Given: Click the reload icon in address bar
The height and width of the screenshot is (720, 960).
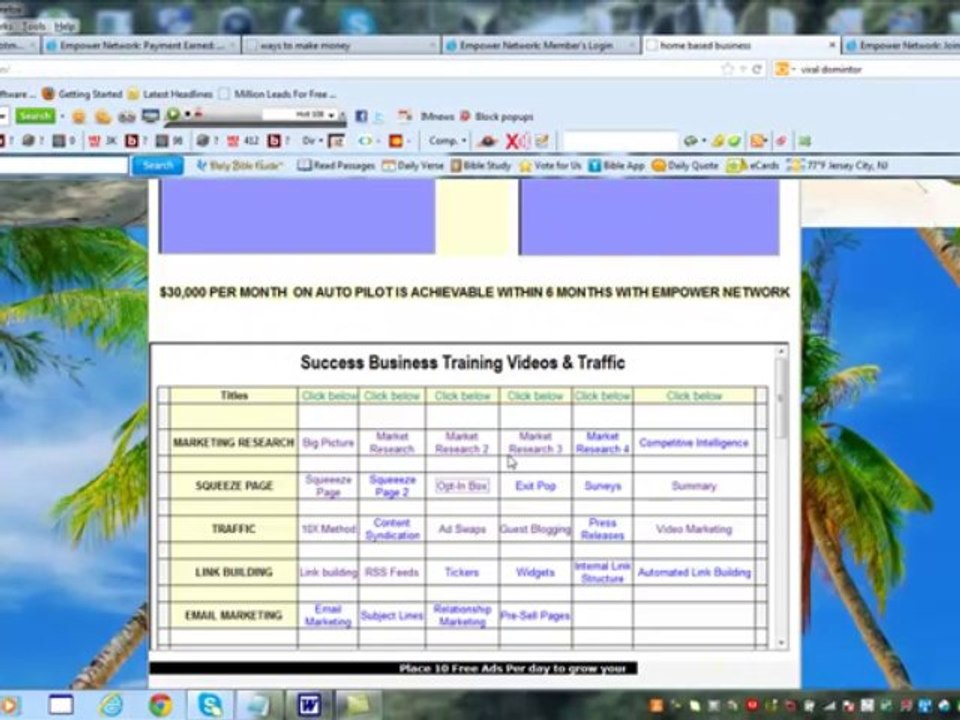Looking at the screenshot, I should [x=757, y=69].
